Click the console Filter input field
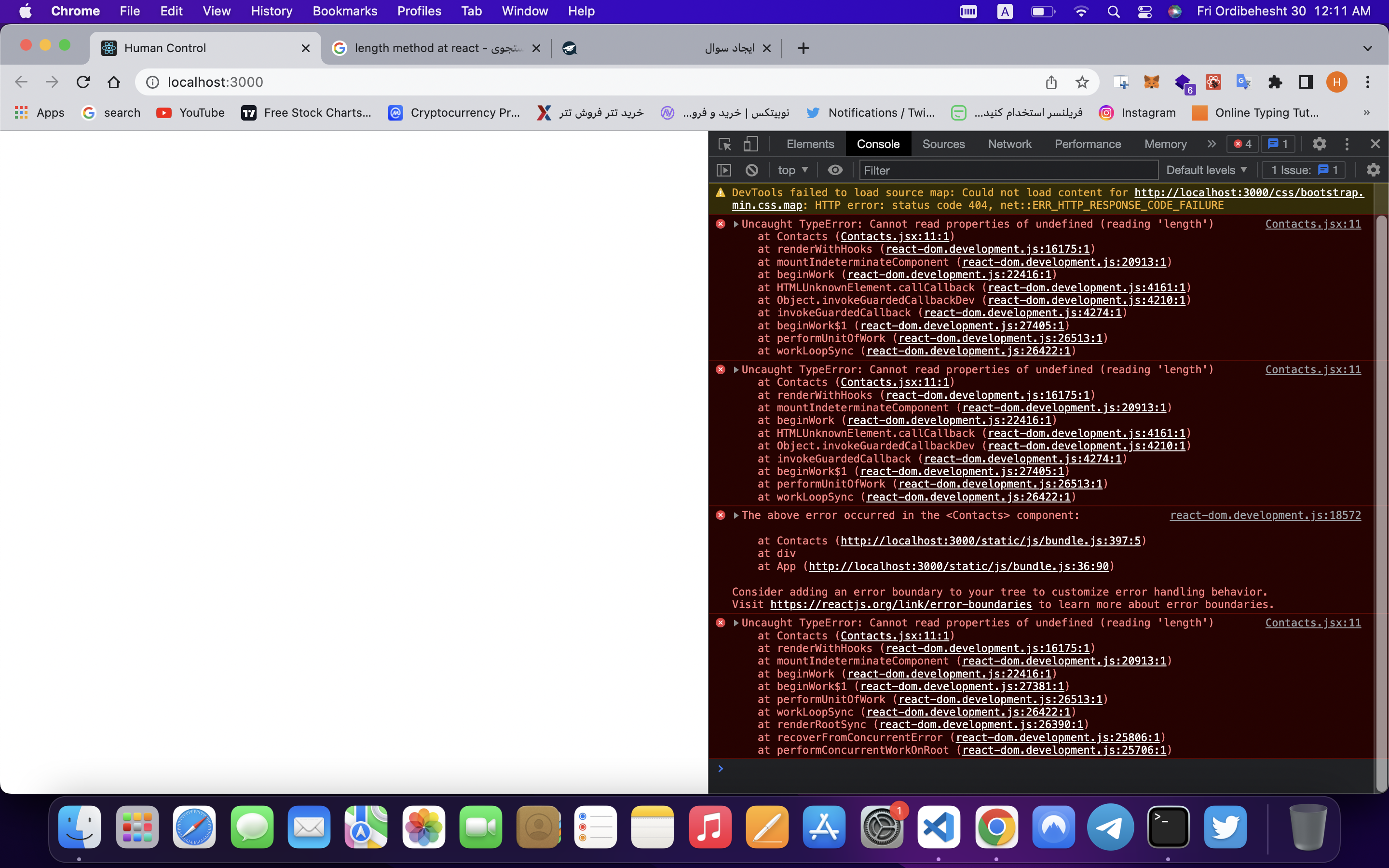Screen dimensions: 1389x868 [1008, 170]
